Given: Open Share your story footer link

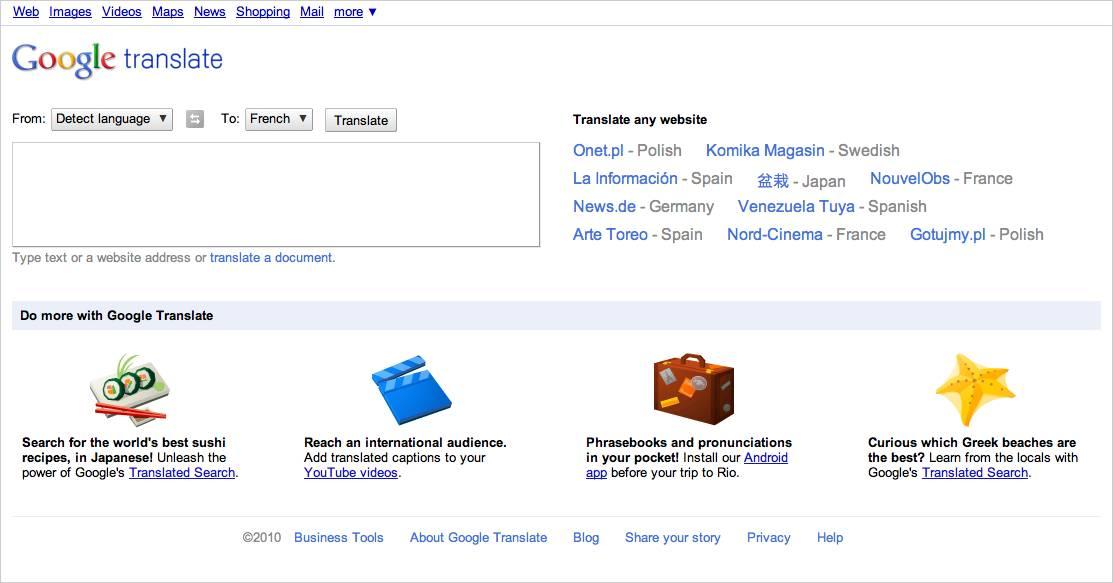Looking at the screenshot, I should pyautogui.click(x=673, y=538).
